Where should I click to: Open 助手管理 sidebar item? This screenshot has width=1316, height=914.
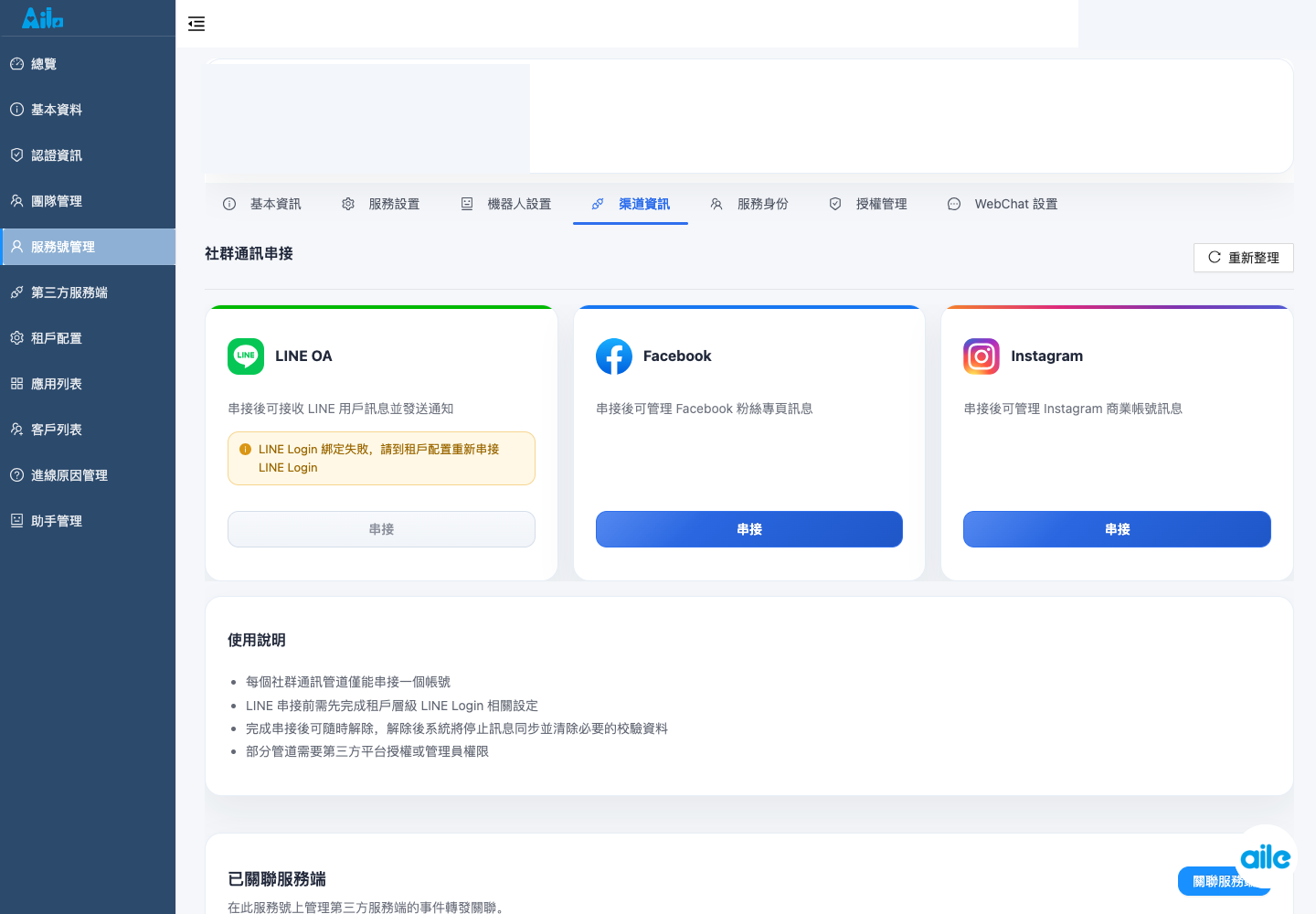(88, 521)
